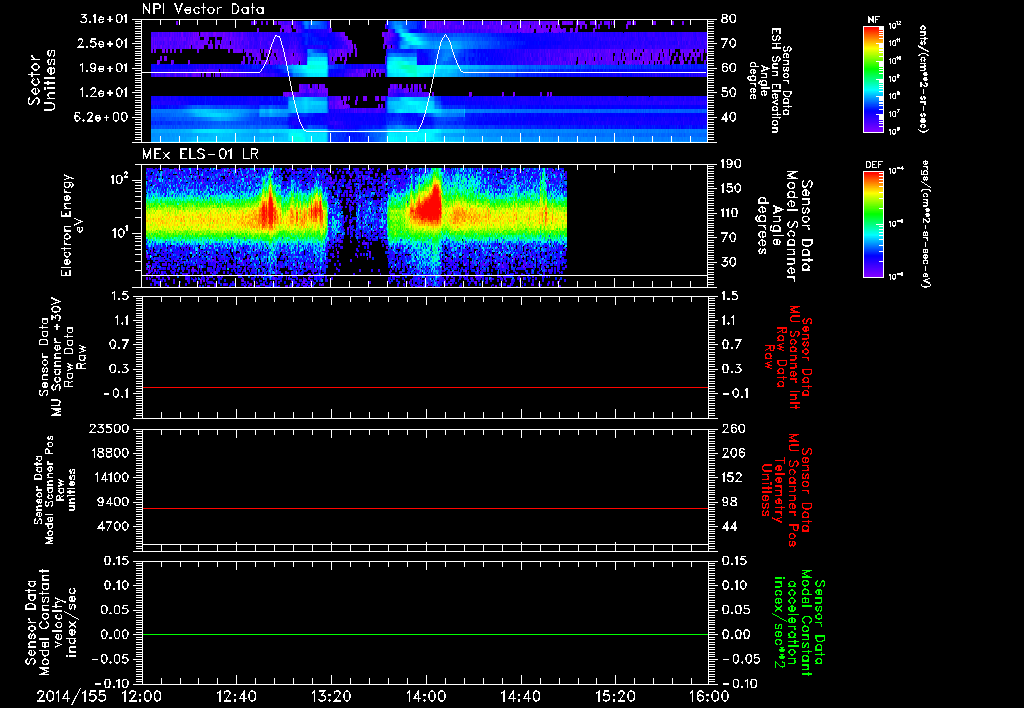Click the 4700 tick label
The height and width of the screenshot is (708, 1024).
[x=112, y=526]
